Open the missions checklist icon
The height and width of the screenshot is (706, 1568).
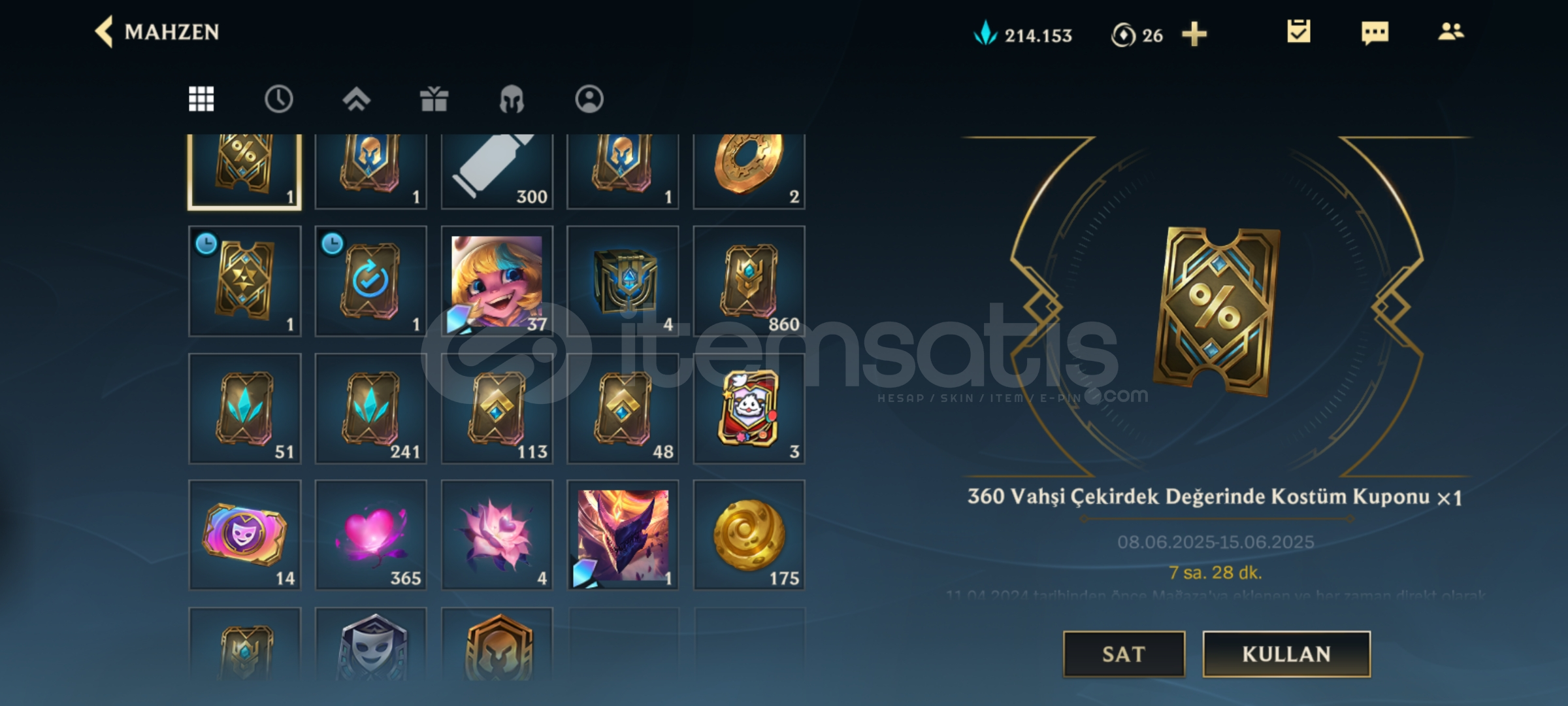coord(1298,31)
